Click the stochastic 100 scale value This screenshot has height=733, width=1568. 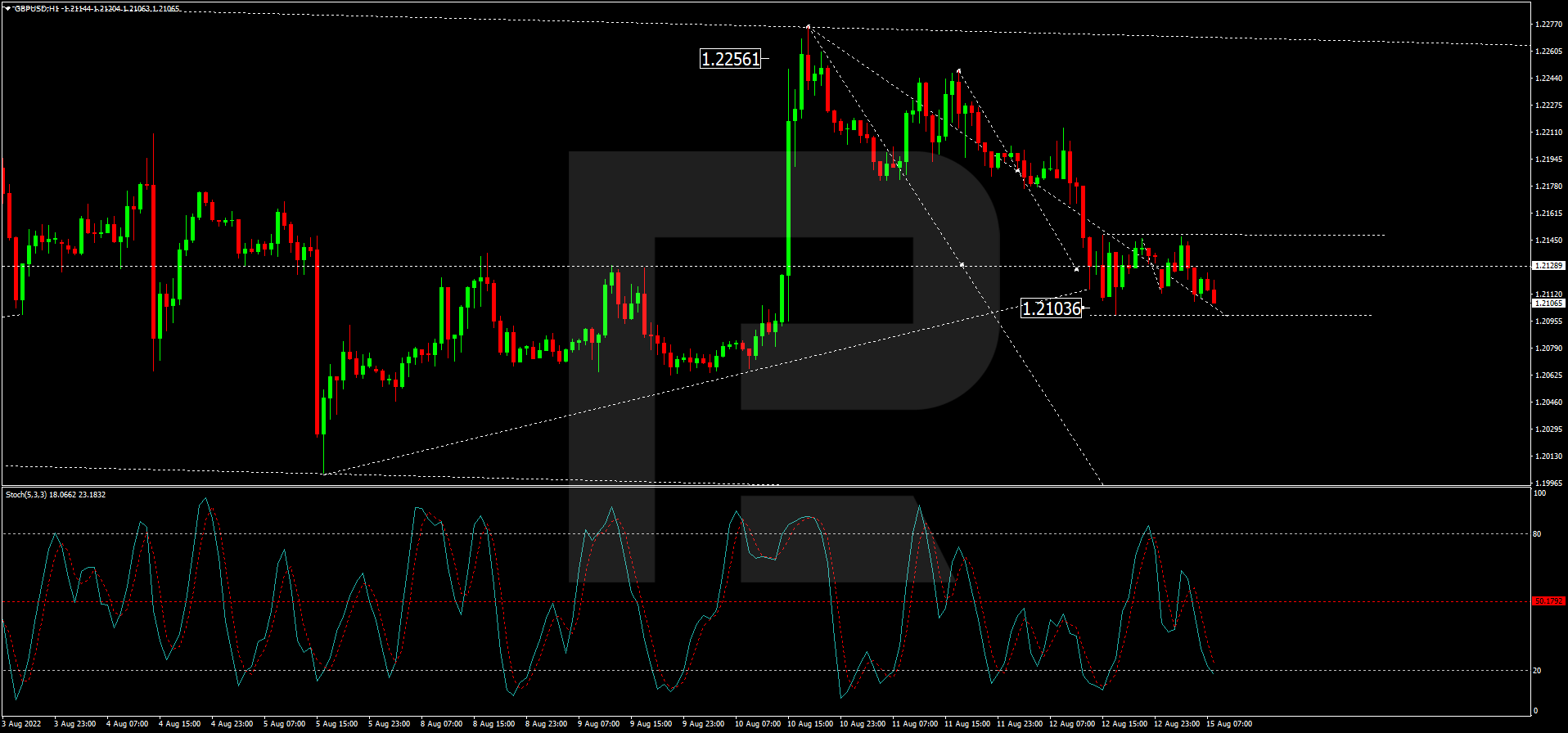(1539, 493)
